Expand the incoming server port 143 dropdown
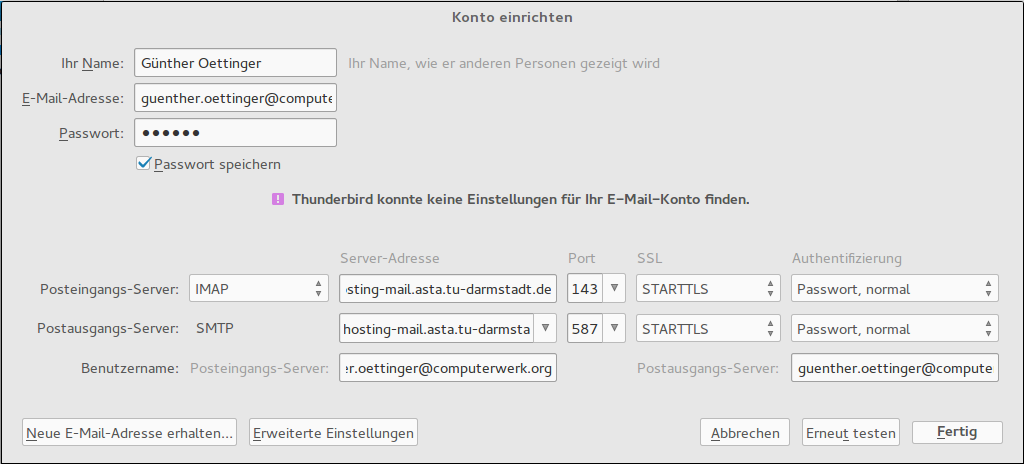1024x464 pixels. (x=615, y=289)
